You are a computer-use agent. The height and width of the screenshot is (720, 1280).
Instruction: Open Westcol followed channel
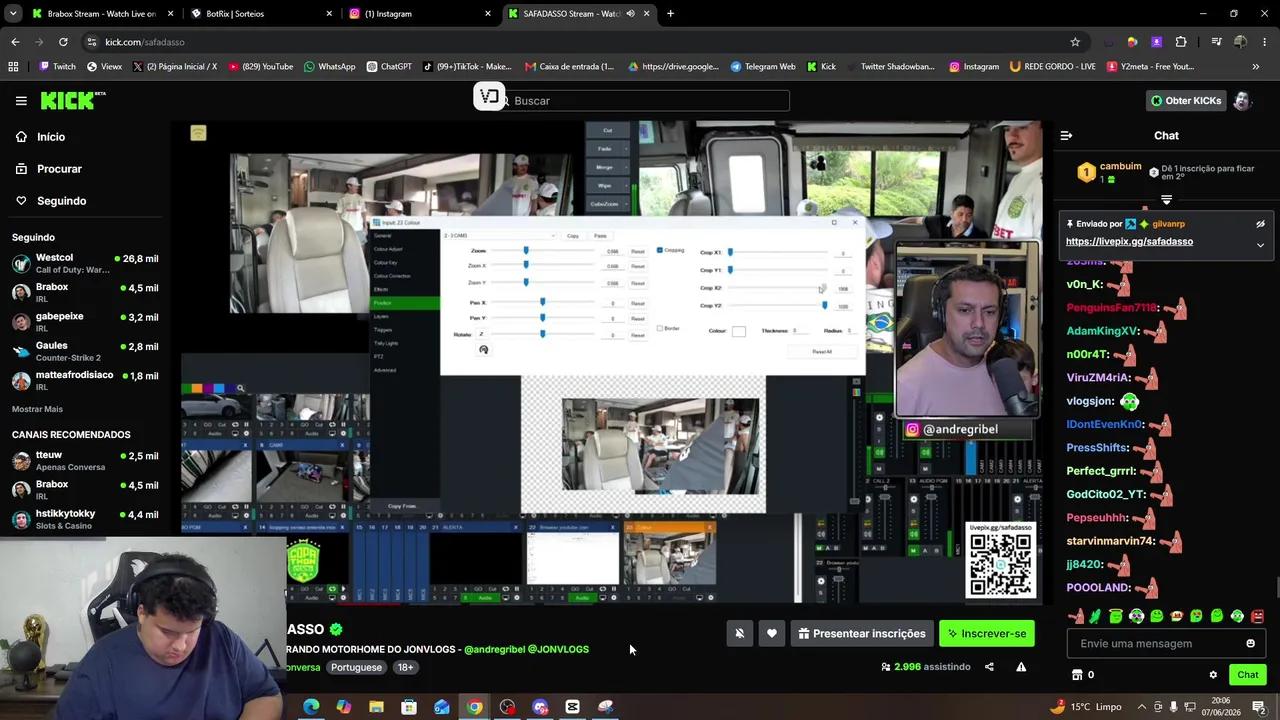tap(85, 263)
